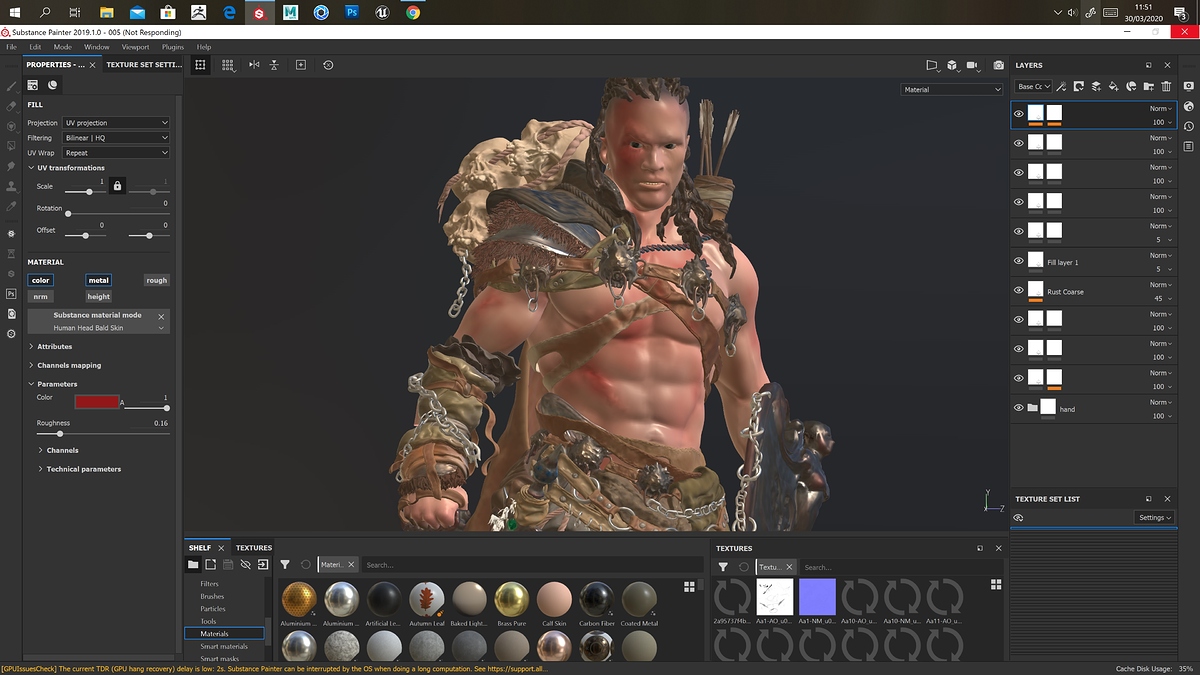Collapse the UV transformations section
This screenshot has width=1200, height=675.
coord(70,168)
